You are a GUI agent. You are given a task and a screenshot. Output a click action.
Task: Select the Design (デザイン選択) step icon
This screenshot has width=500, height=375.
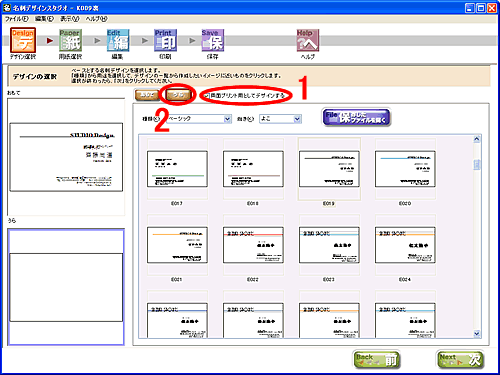click(23, 40)
